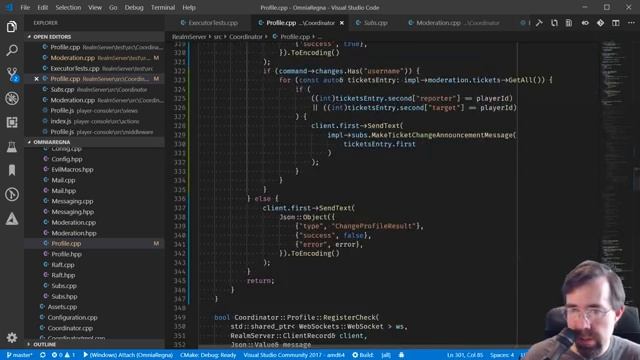This screenshot has height=360, width=640.
Task: Click the file annotations icon in editor toolbar
Action: (569, 23)
